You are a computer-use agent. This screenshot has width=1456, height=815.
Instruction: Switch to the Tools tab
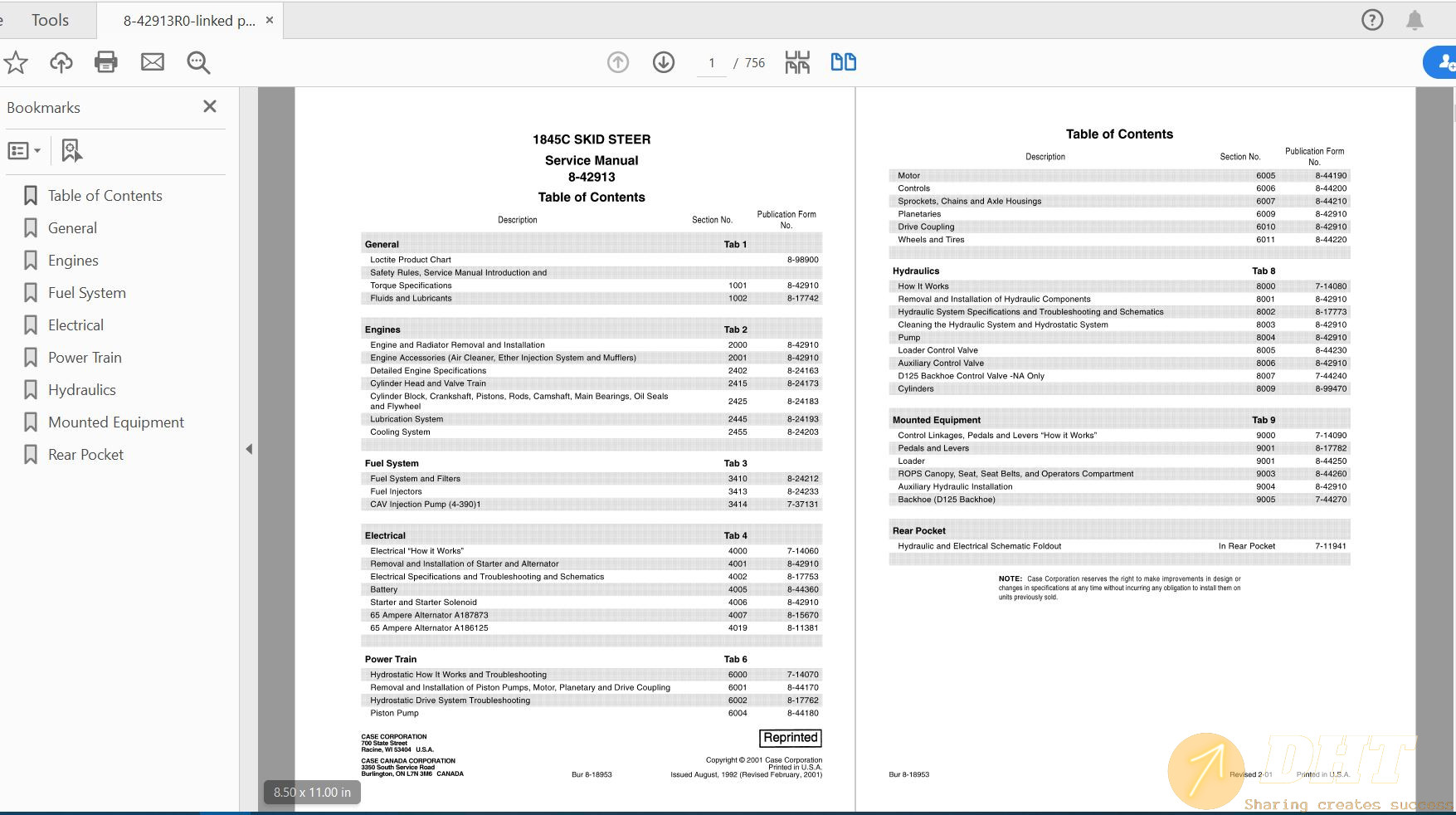coord(50,20)
